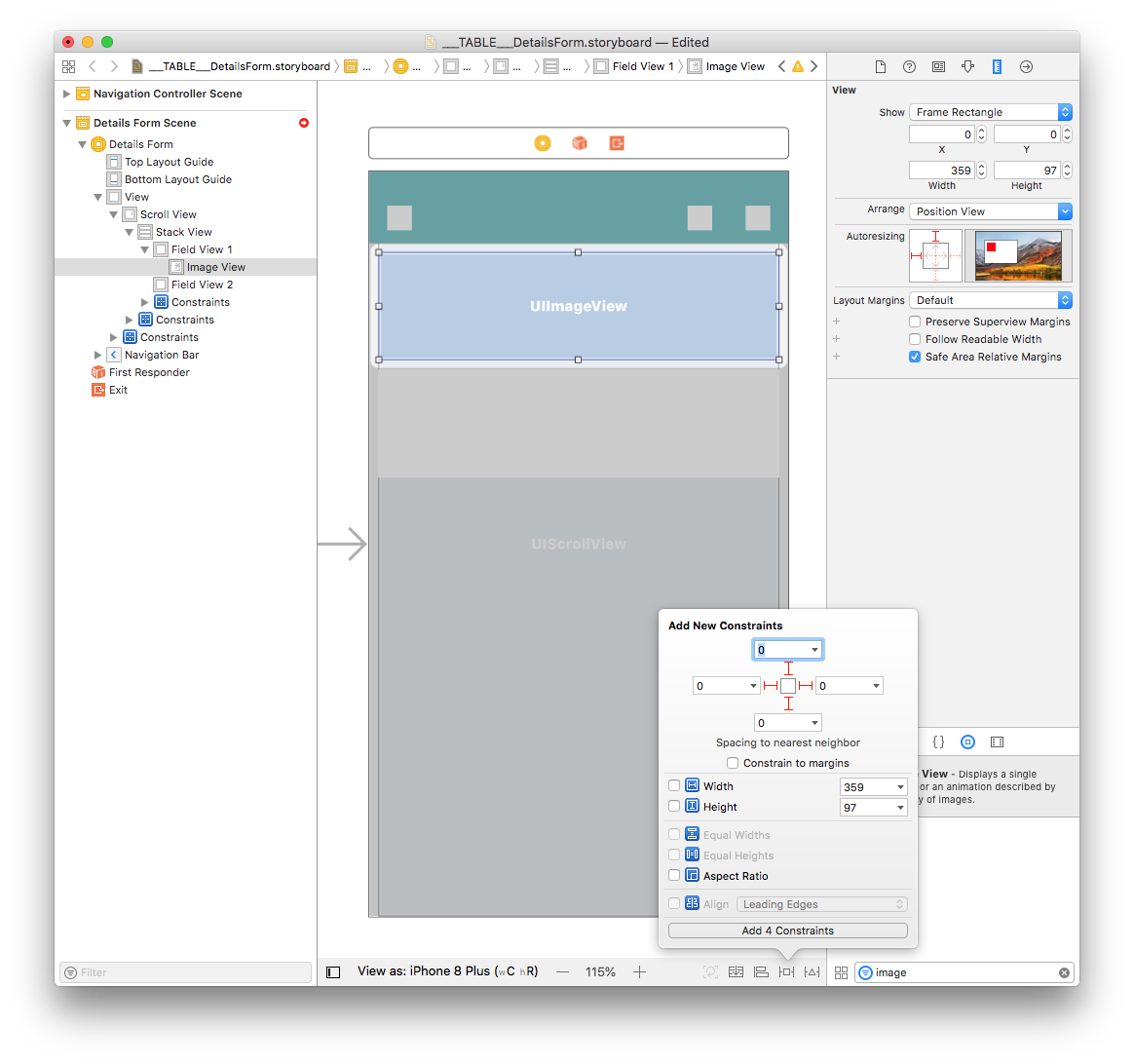Open the Identity inspector
This screenshot has width=1134, height=1064.
(938, 66)
